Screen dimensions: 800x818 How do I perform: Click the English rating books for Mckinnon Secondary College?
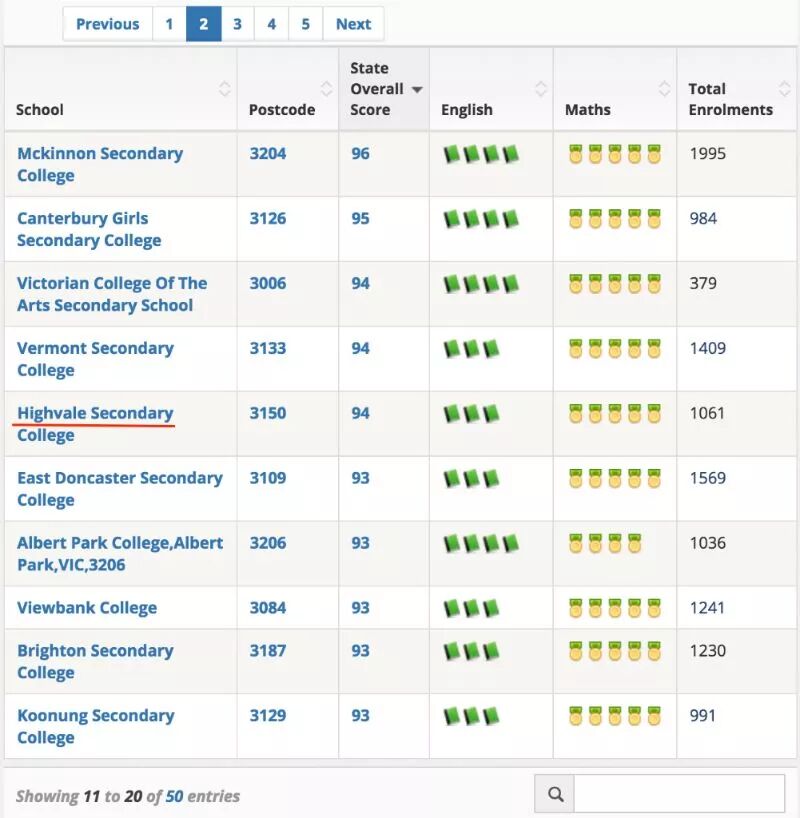481,154
